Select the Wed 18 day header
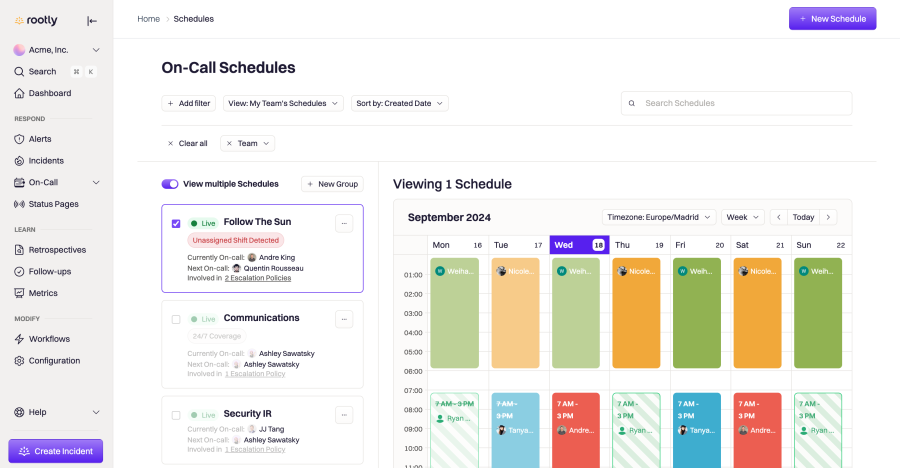 coord(579,245)
